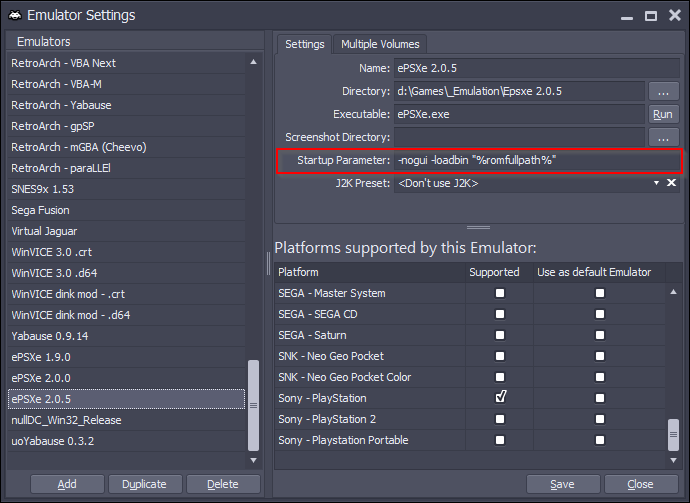The image size is (690, 503).
Task: Select nullDC_Win32_Release emulator
Action: [x=126, y=420]
